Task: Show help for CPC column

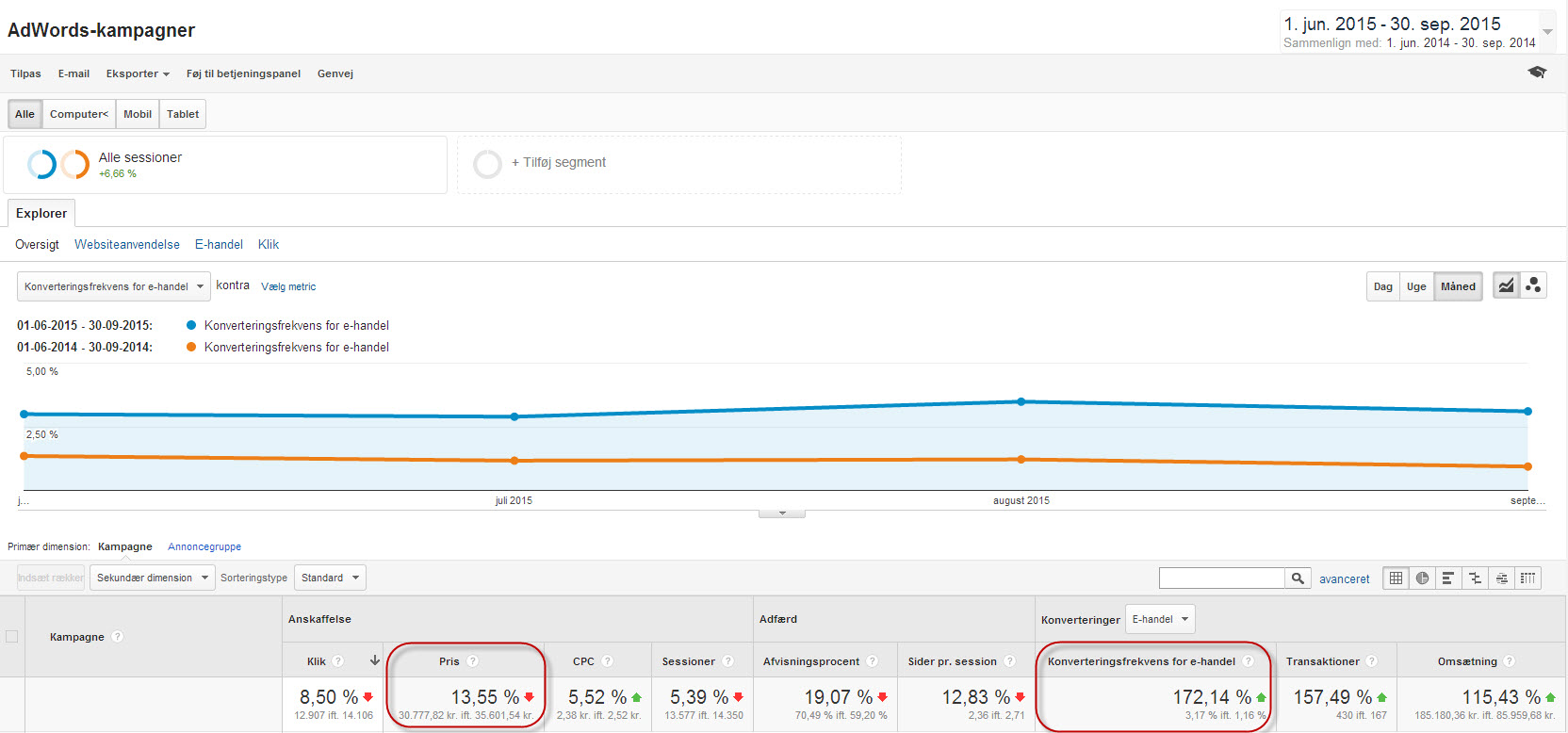Action: click(608, 661)
